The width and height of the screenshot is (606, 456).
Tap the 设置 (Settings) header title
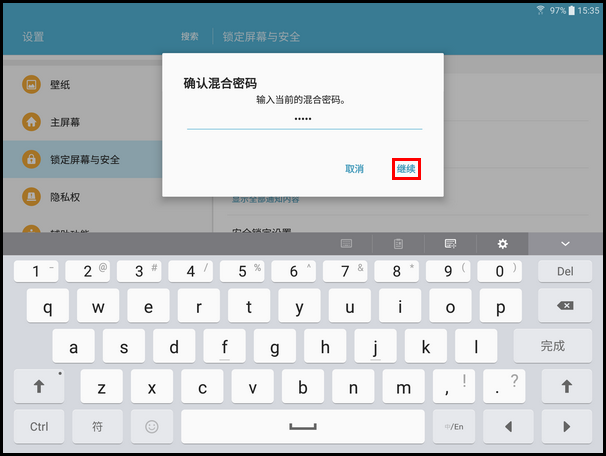(33, 37)
